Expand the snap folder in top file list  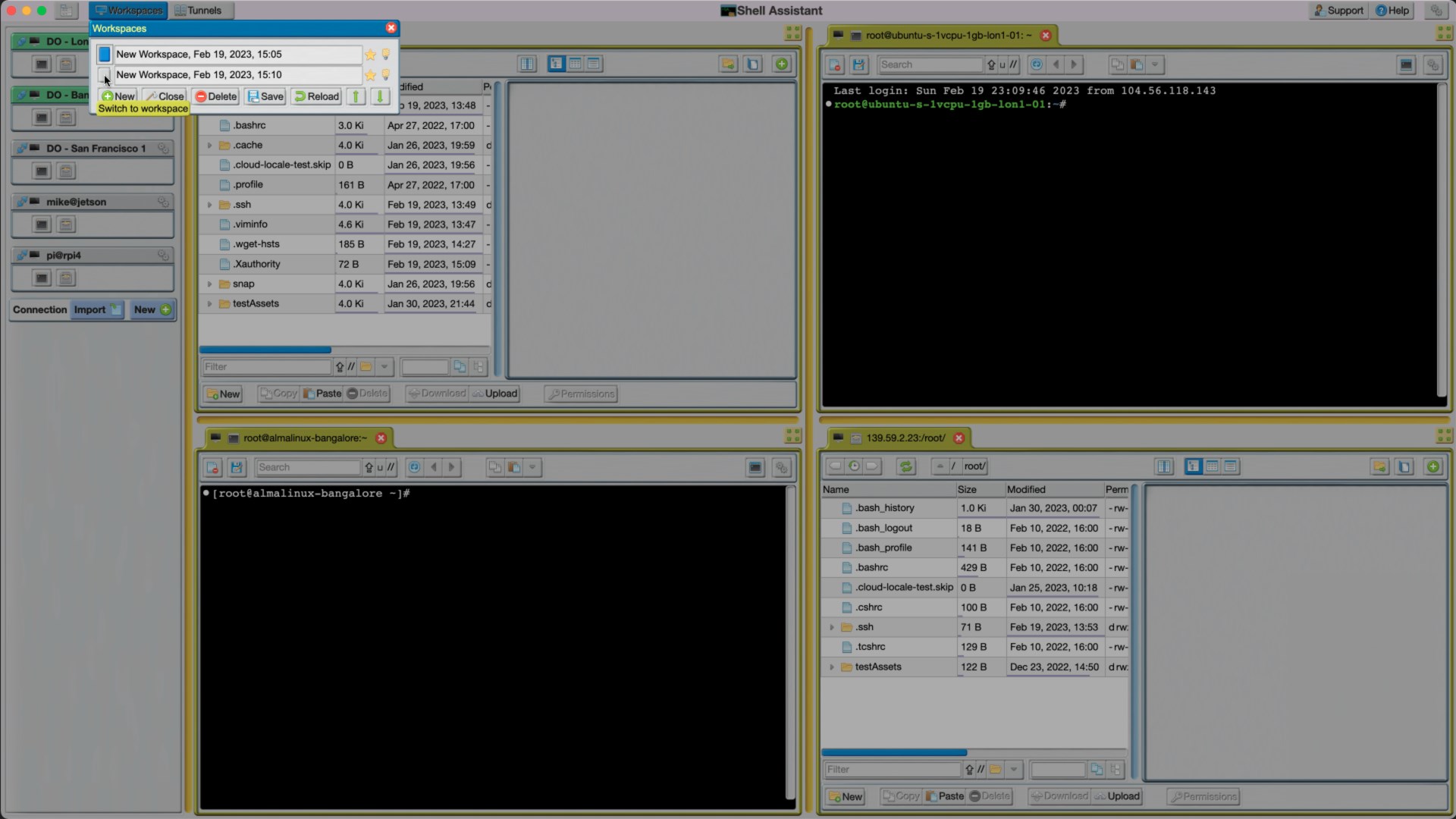[x=209, y=284]
